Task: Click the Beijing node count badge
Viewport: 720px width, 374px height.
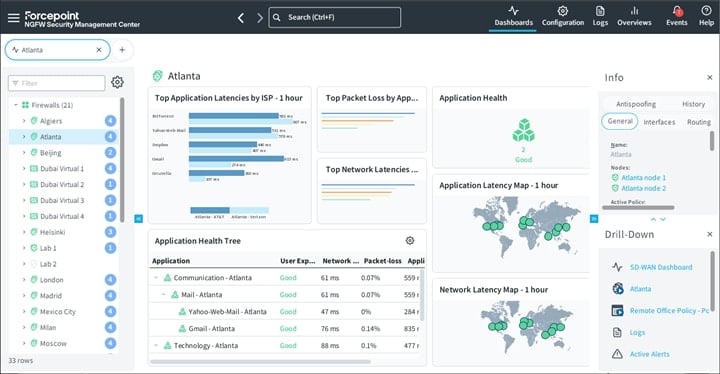Action: [110, 153]
